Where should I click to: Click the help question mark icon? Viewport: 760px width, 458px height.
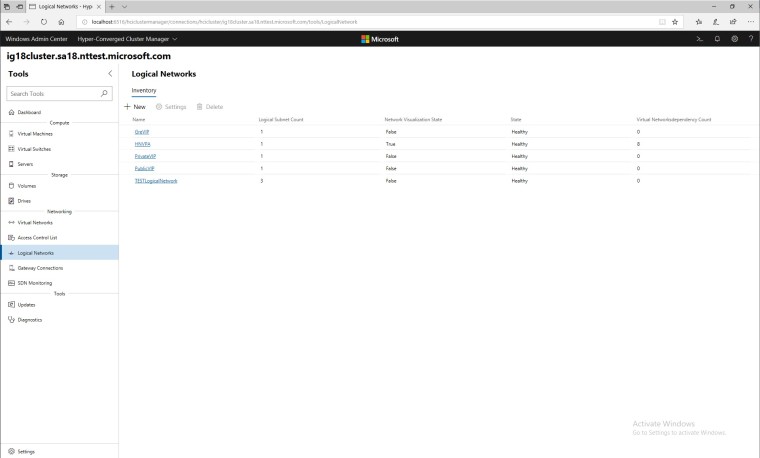[x=751, y=39]
